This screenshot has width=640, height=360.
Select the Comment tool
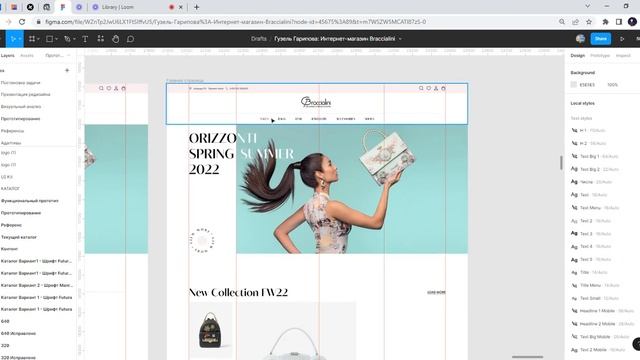click(130, 39)
